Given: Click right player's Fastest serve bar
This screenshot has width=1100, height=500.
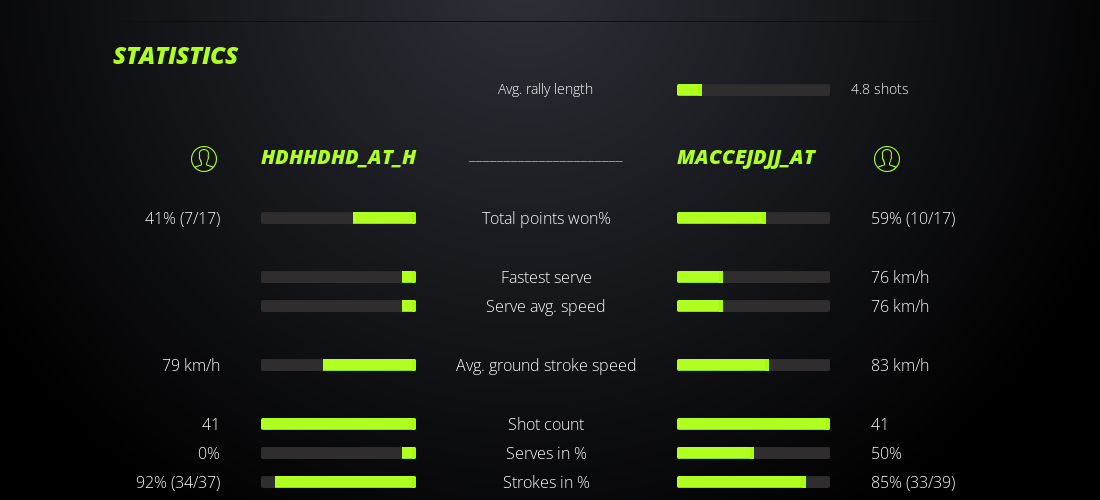Looking at the screenshot, I should click(753, 277).
